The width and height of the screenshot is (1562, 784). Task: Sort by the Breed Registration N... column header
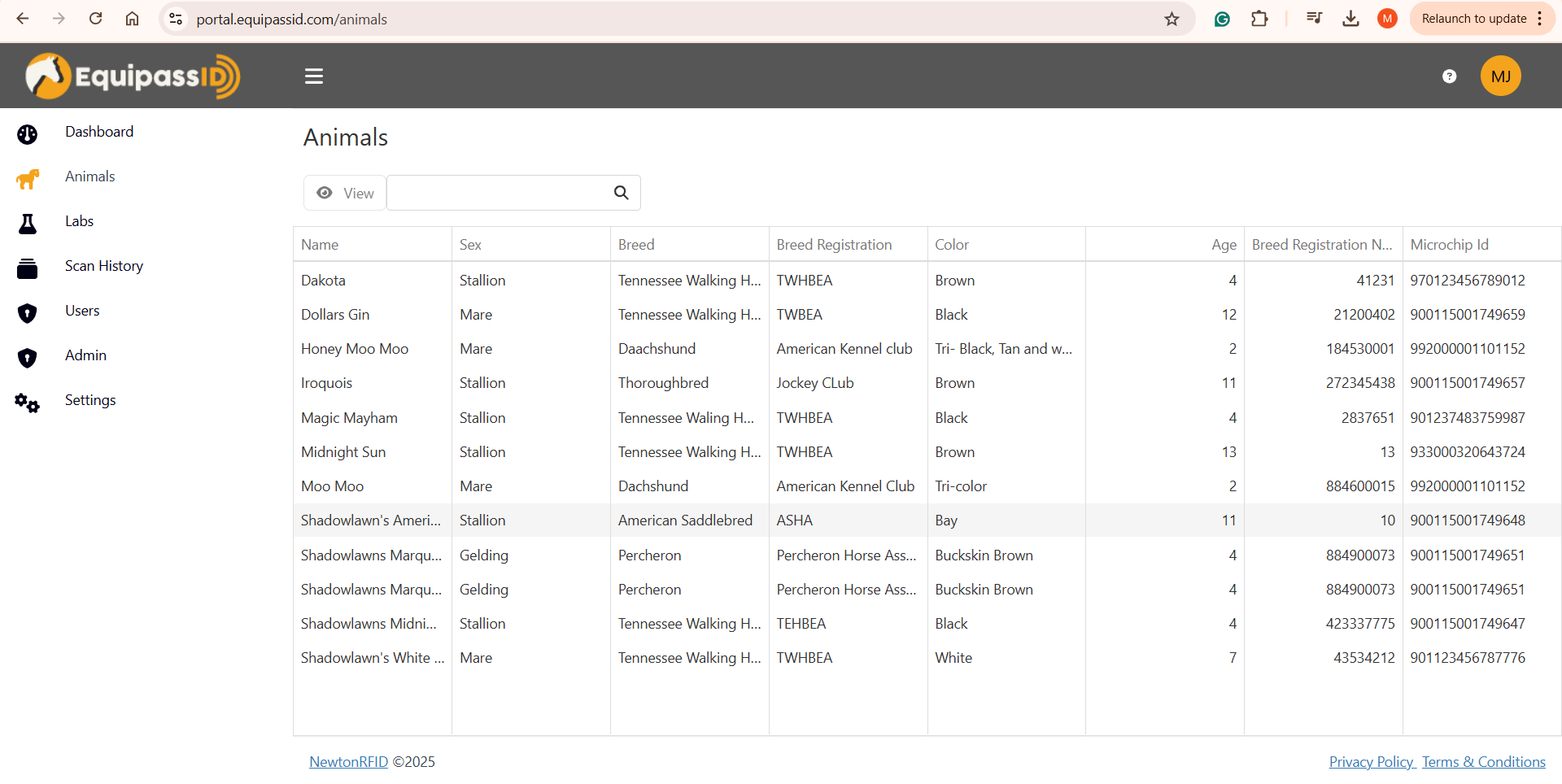[1324, 245]
